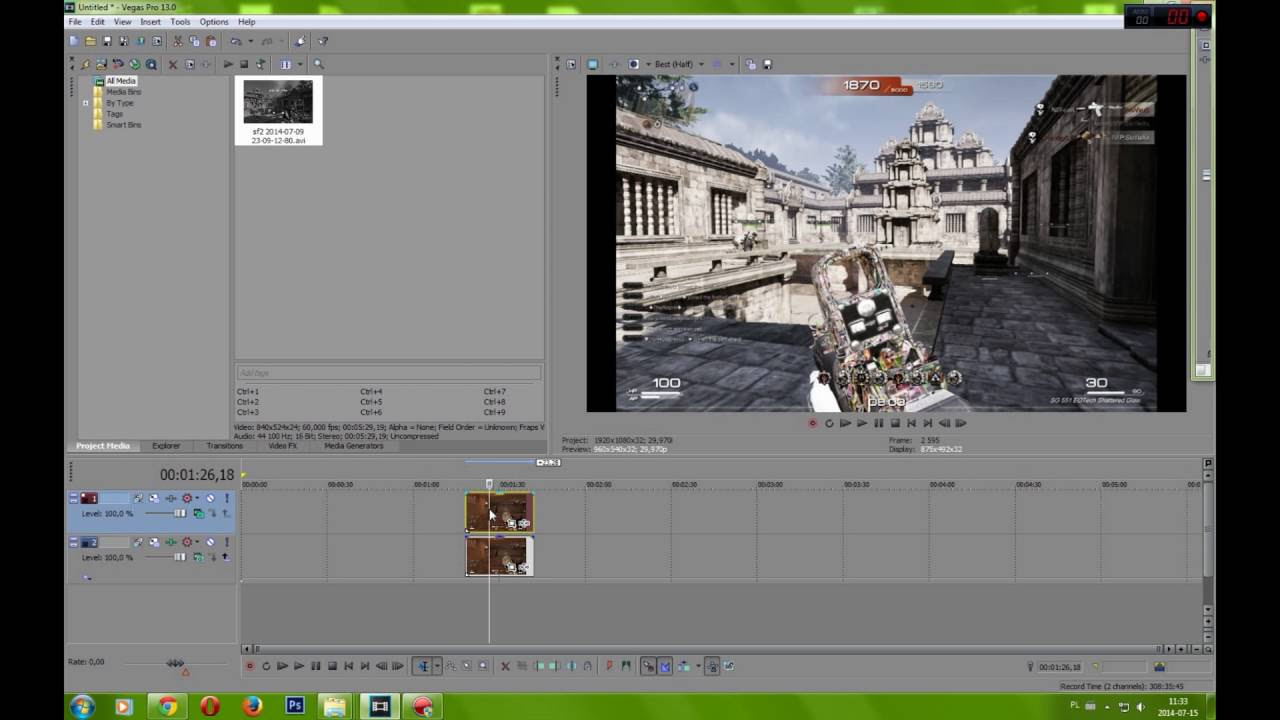Expand the By Type tree node

[x=85, y=103]
